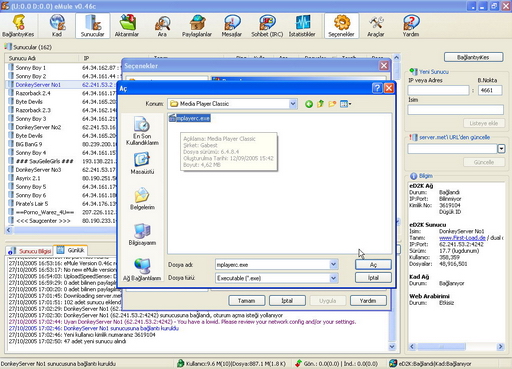The height and width of the screenshot is (369, 512).
Task: Open the Yardım toolbar icon
Action: coord(411,26)
